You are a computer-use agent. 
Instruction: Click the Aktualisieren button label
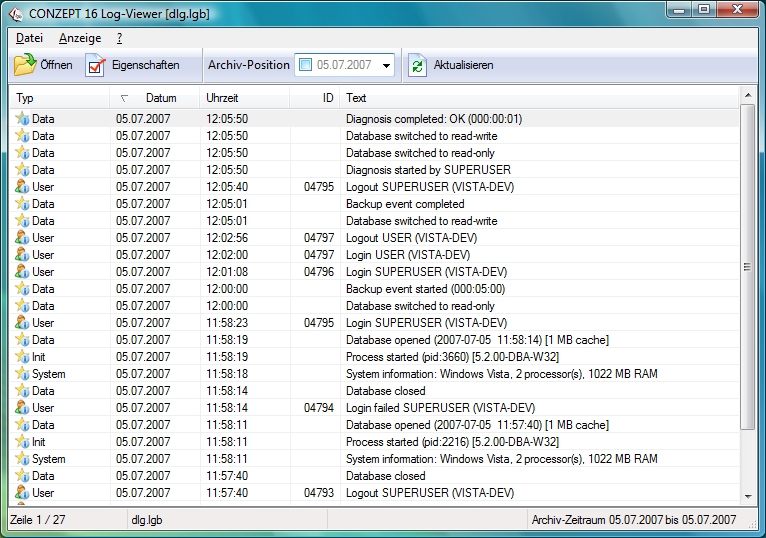(x=463, y=65)
